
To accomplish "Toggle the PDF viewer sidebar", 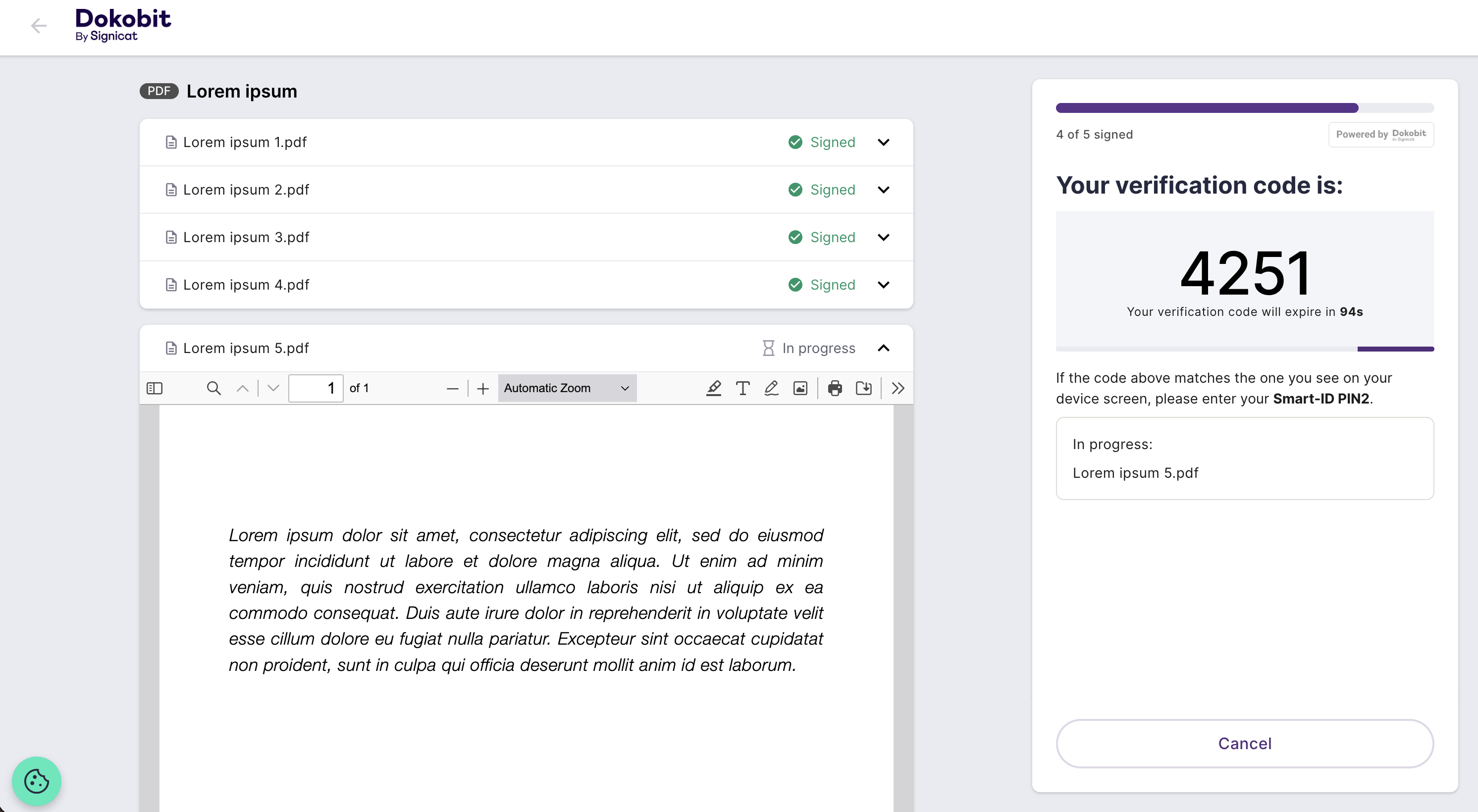I will (155, 388).
